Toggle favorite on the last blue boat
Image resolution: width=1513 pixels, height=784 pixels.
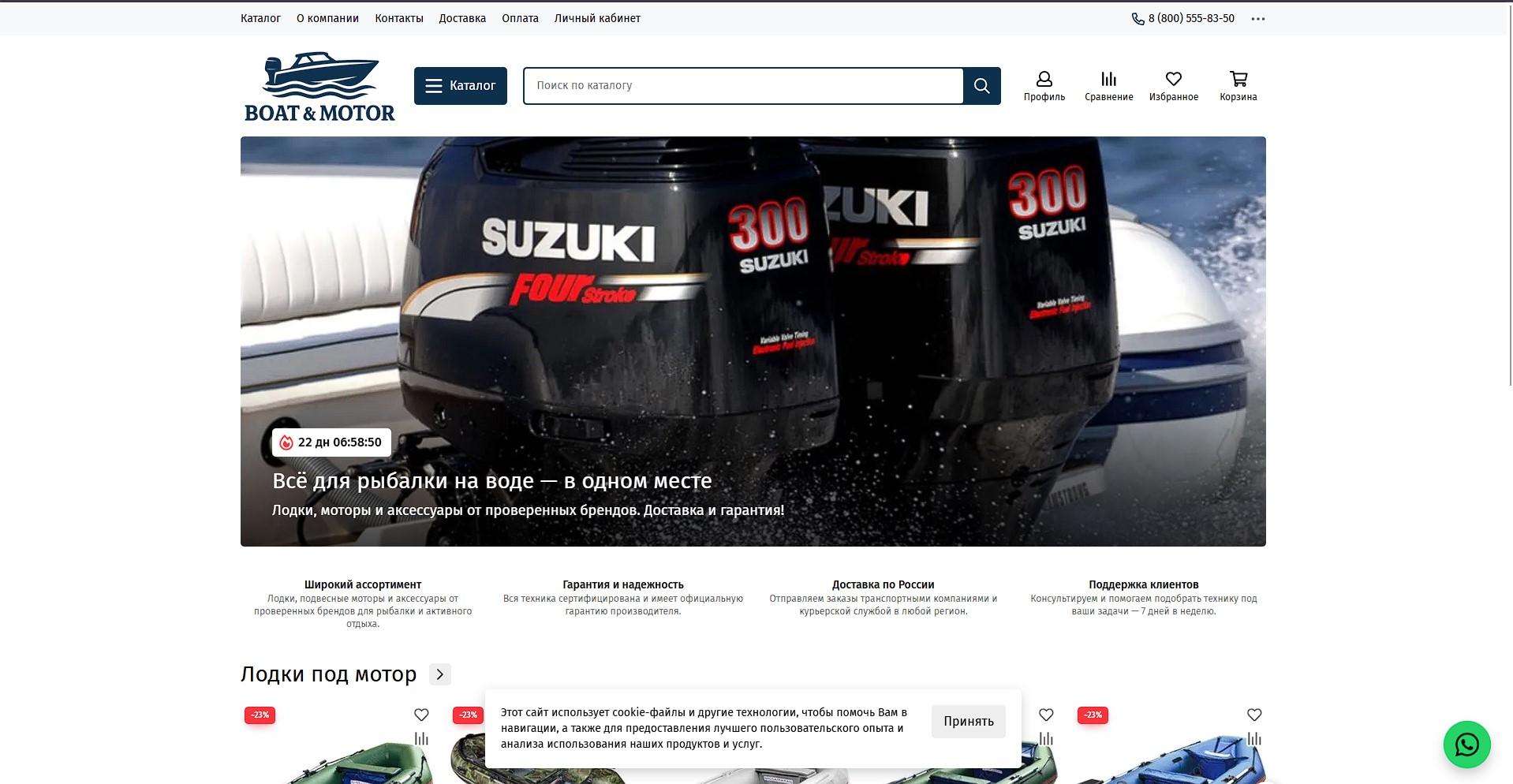click(x=1253, y=715)
